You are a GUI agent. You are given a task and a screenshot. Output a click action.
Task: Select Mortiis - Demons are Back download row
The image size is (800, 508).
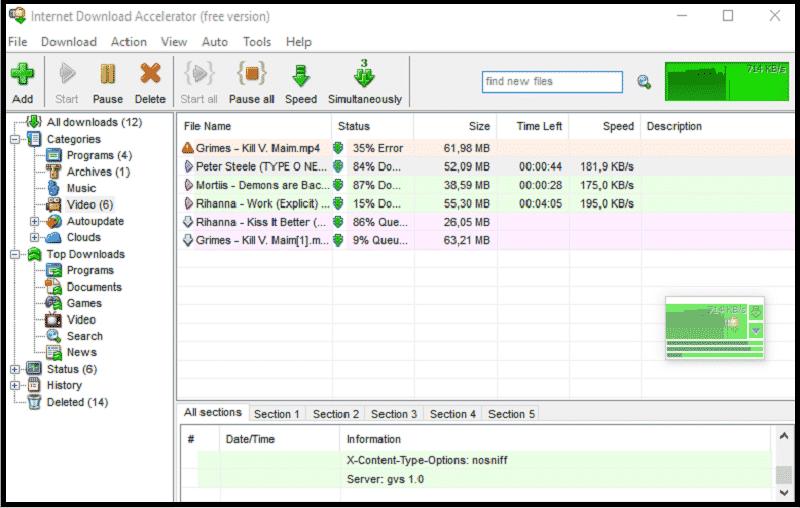click(486, 185)
